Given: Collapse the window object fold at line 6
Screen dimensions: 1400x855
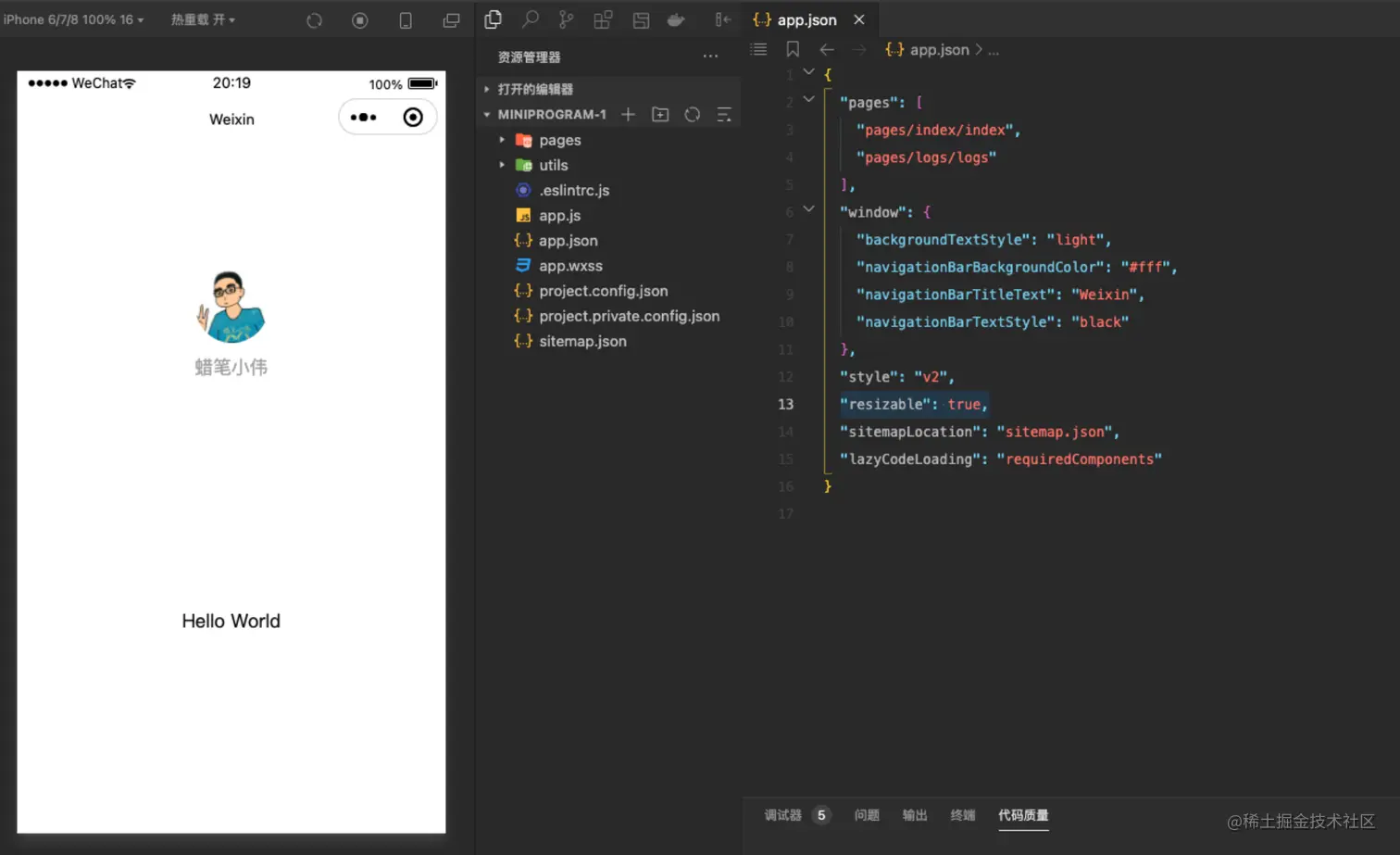Looking at the screenshot, I should (808, 209).
